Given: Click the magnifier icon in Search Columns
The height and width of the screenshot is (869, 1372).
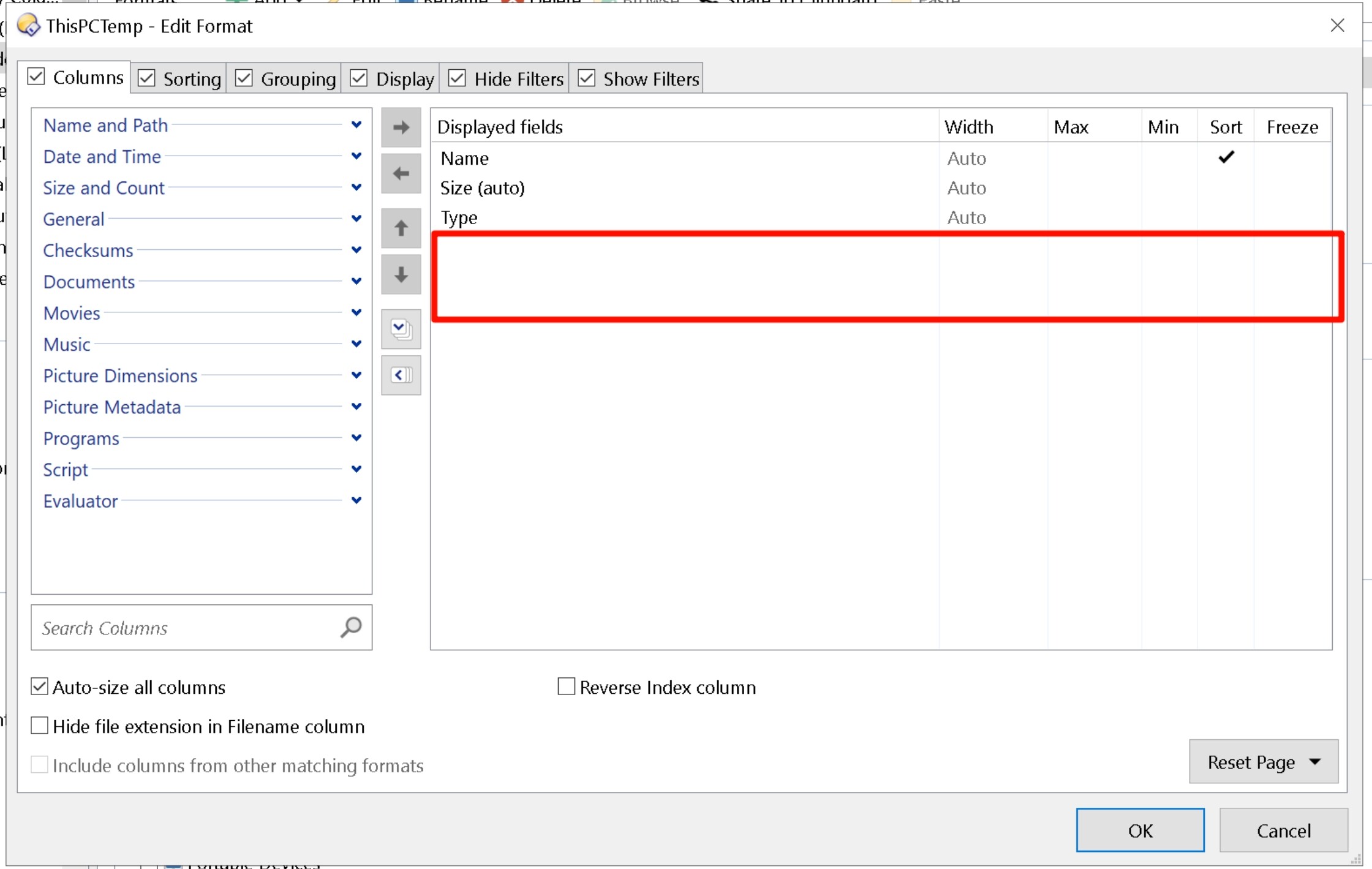Looking at the screenshot, I should tap(351, 627).
